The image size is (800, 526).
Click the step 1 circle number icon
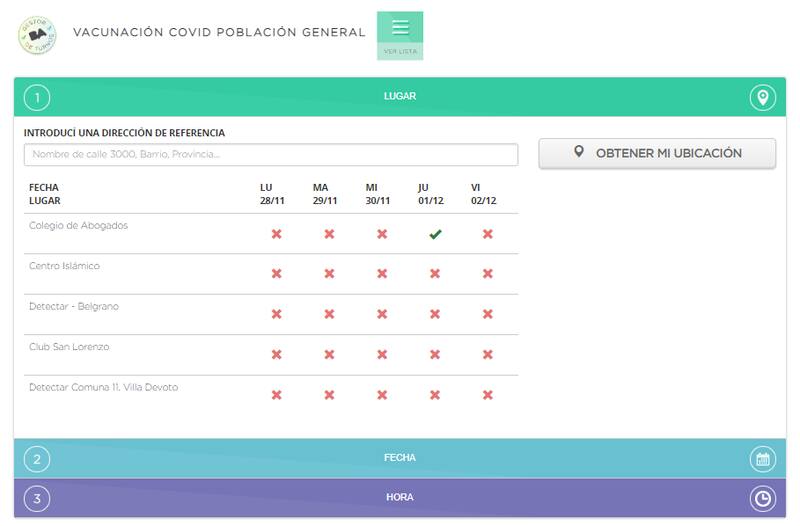coord(37,97)
